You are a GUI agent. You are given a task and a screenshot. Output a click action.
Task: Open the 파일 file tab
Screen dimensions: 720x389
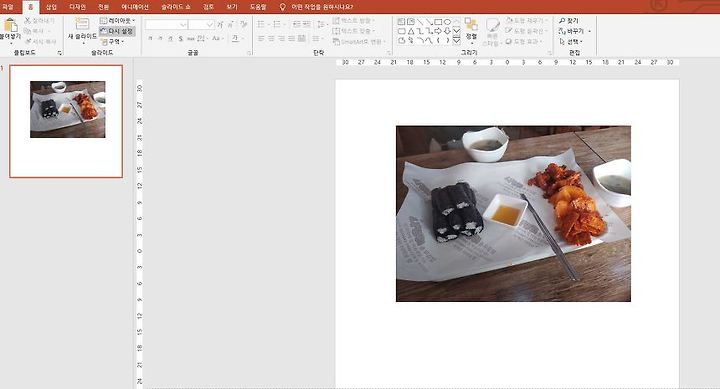pyautogui.click(x=8, y=7)
